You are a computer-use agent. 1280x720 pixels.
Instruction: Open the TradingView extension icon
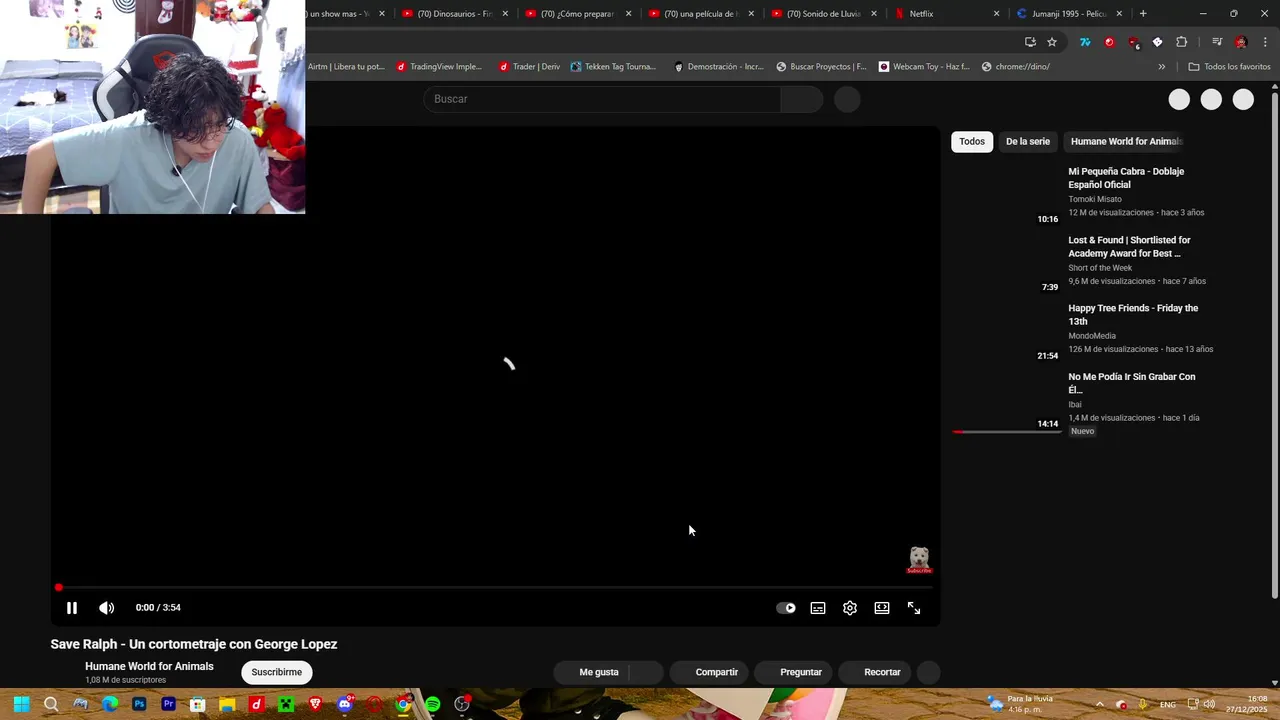click(1085, 42)
